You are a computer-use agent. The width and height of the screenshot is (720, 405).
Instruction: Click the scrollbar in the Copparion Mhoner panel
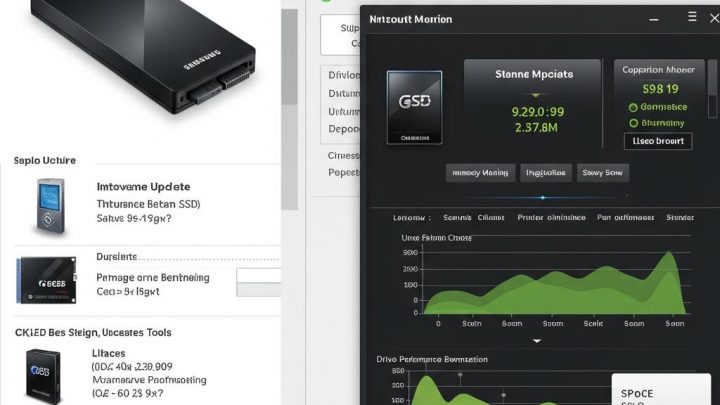pyautogui.click(x=713, y=88)
